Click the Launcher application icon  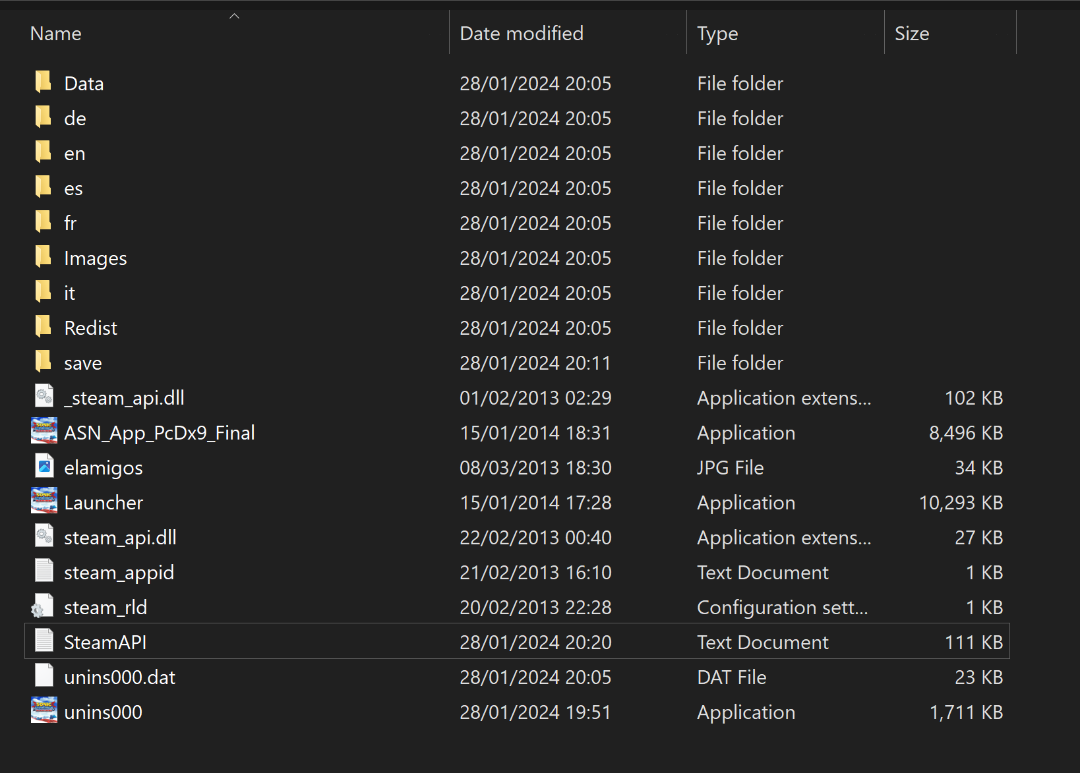coord(43,502)
